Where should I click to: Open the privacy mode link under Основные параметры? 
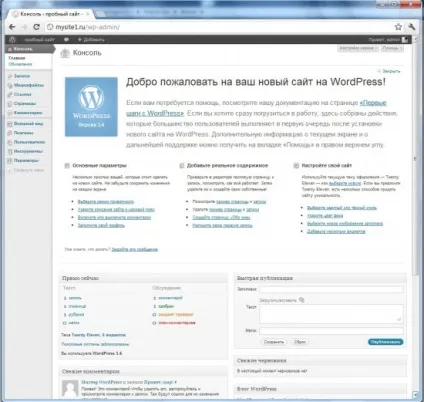106,202
